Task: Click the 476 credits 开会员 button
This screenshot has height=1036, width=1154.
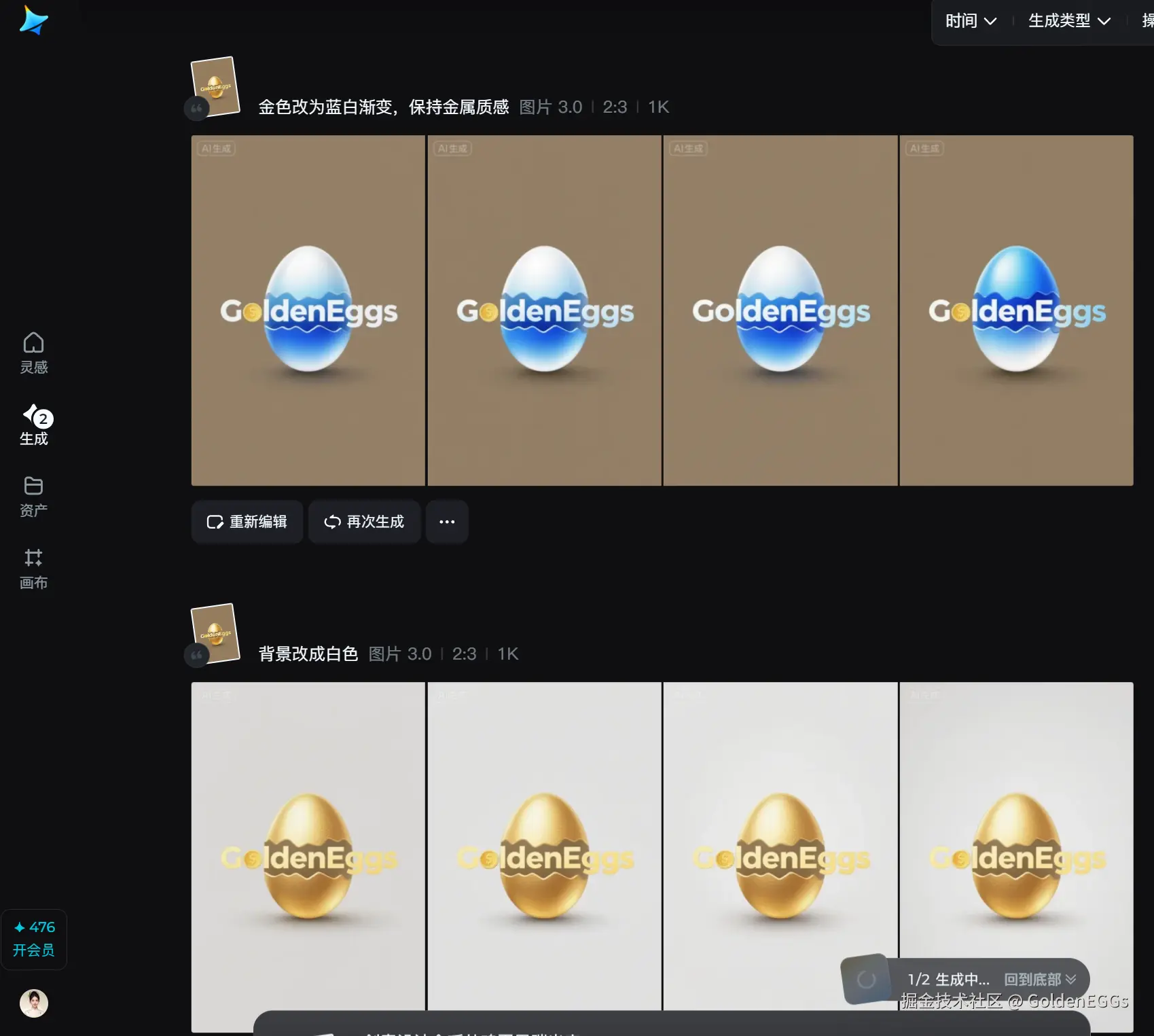Action: click(x=34, y=939)
